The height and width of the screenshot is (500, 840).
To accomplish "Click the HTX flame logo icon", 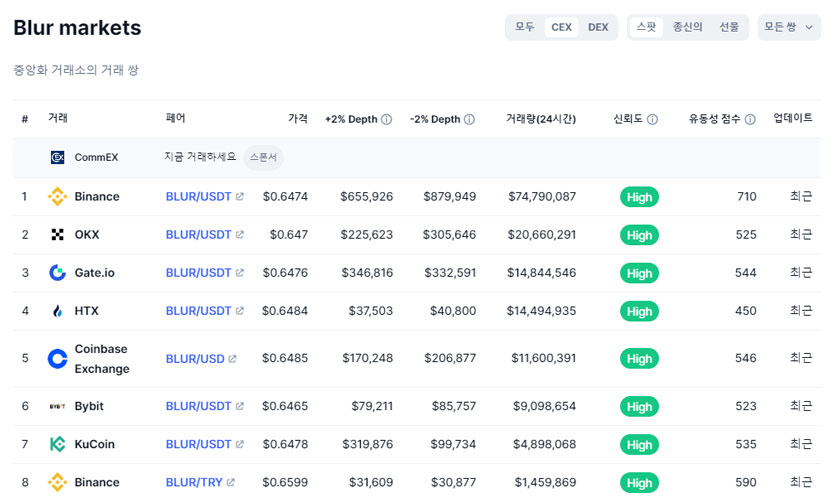I will coord(57,311).
